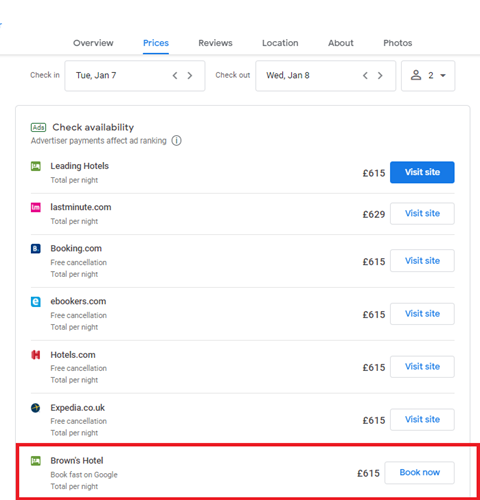The image size is (480, 500).
Task: Visit site for Expedia.co.uk
Action: pos(422,419)
